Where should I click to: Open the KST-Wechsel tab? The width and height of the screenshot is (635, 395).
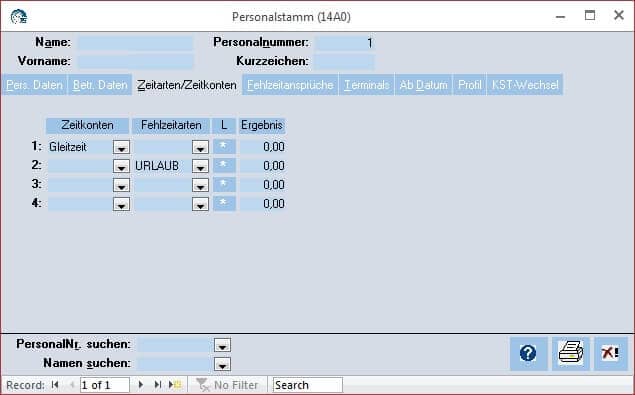tap(525, 85)
